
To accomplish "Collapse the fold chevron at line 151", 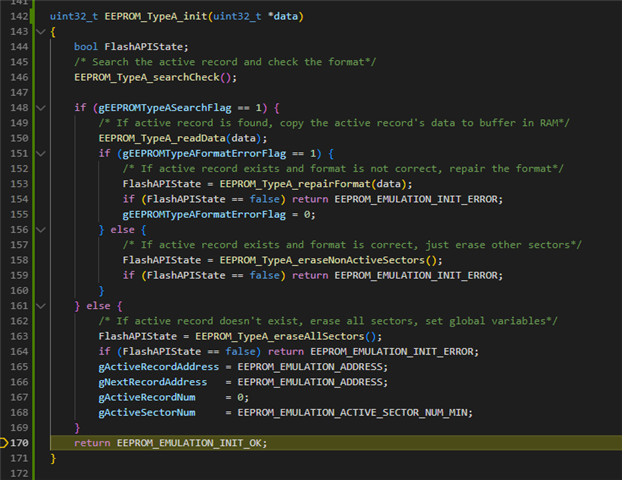I will point(41,154).
